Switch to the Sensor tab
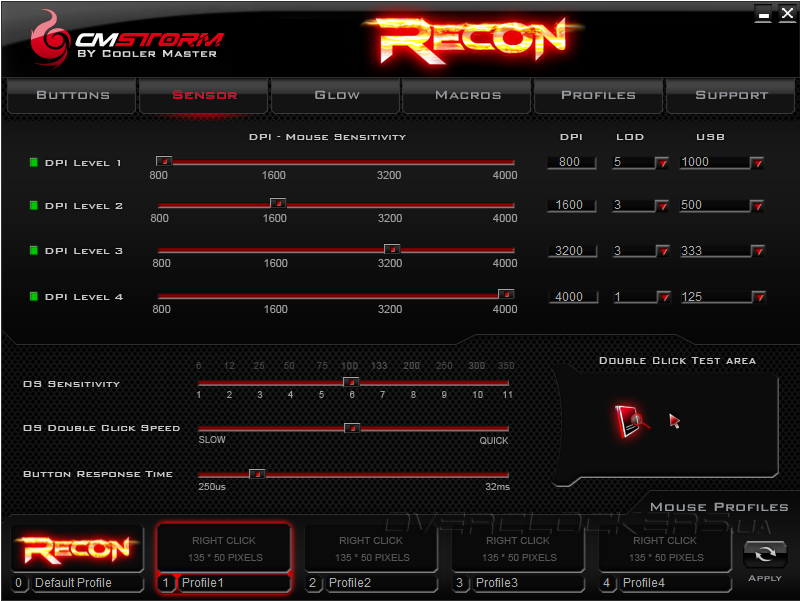Viewport: 800px width, 601px height. pyautogui.click(x=204, y=95)
